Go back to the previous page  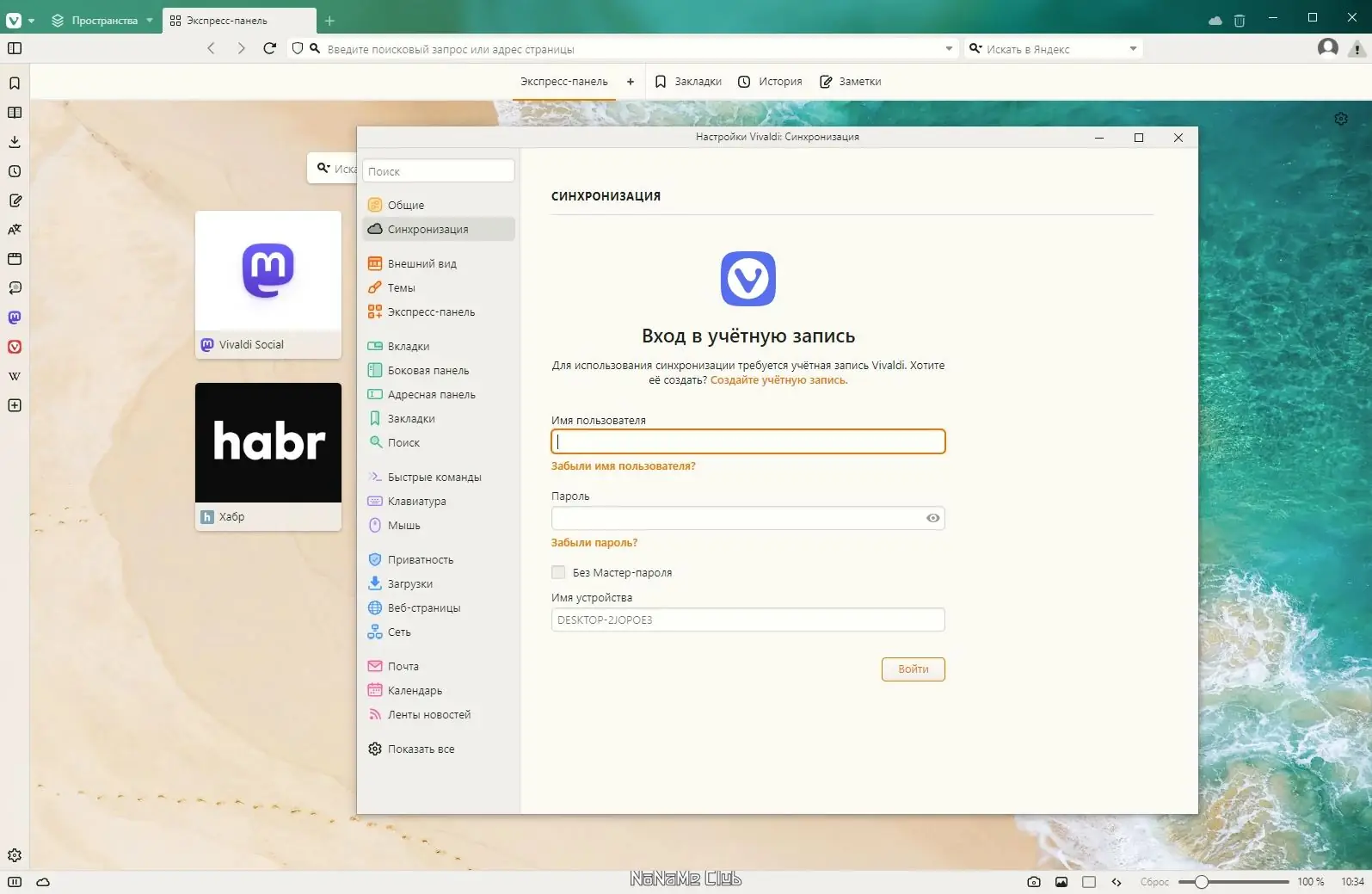[211, 48]
